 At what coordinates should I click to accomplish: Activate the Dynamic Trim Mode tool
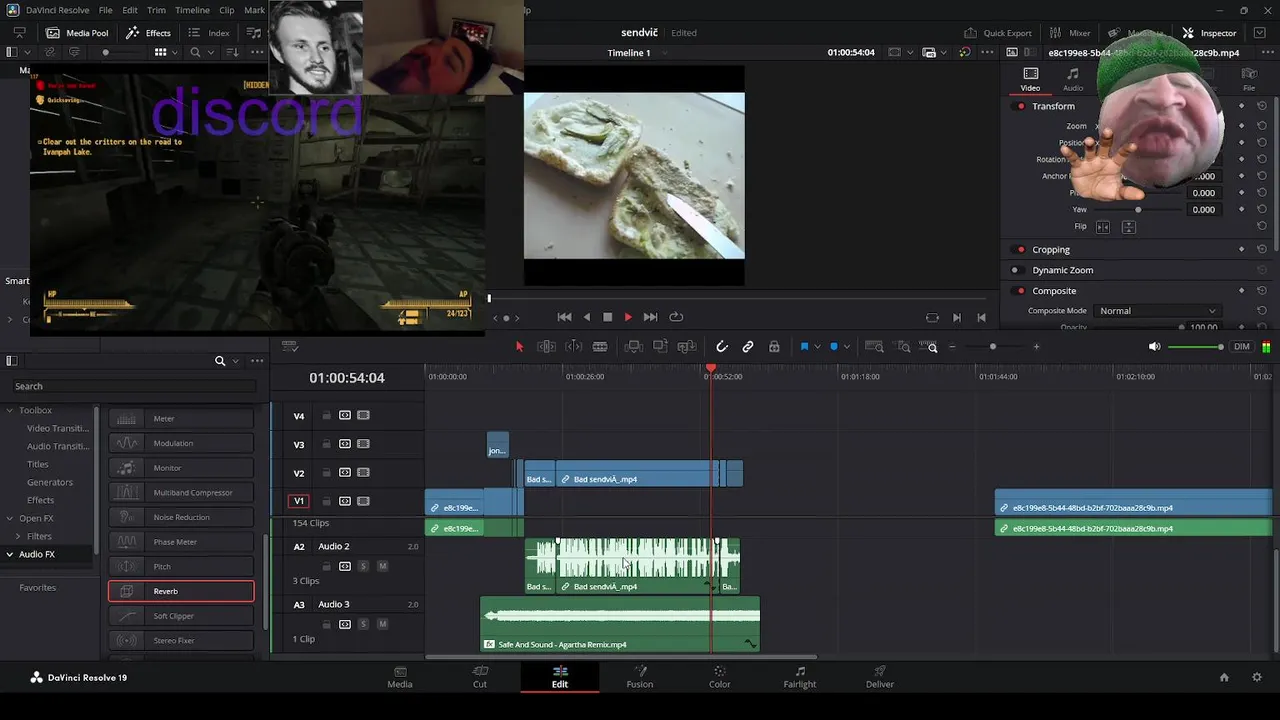pyautogui.click(x=574, y=347)
